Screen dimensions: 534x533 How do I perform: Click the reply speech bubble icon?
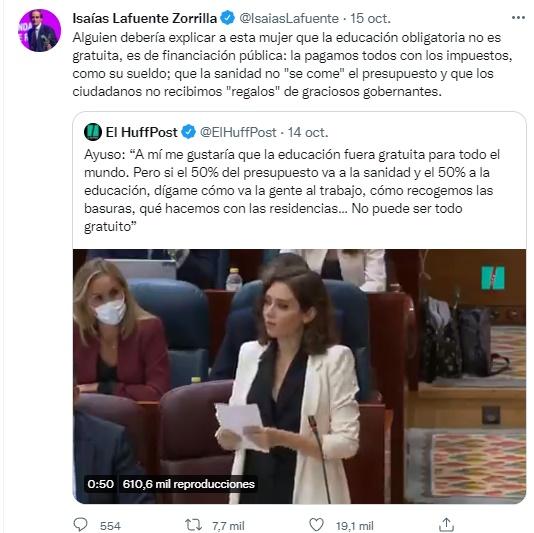81,524
